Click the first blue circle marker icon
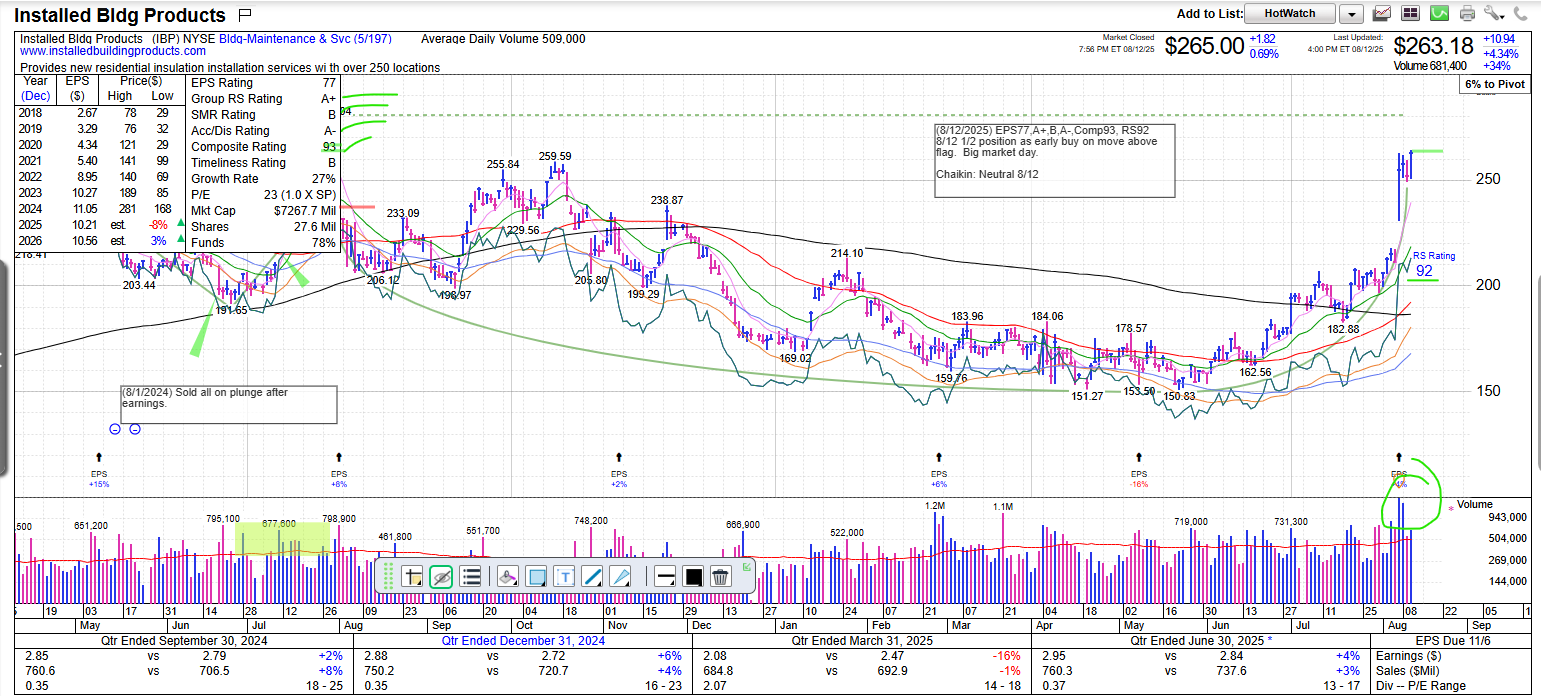 pos(115,429)
